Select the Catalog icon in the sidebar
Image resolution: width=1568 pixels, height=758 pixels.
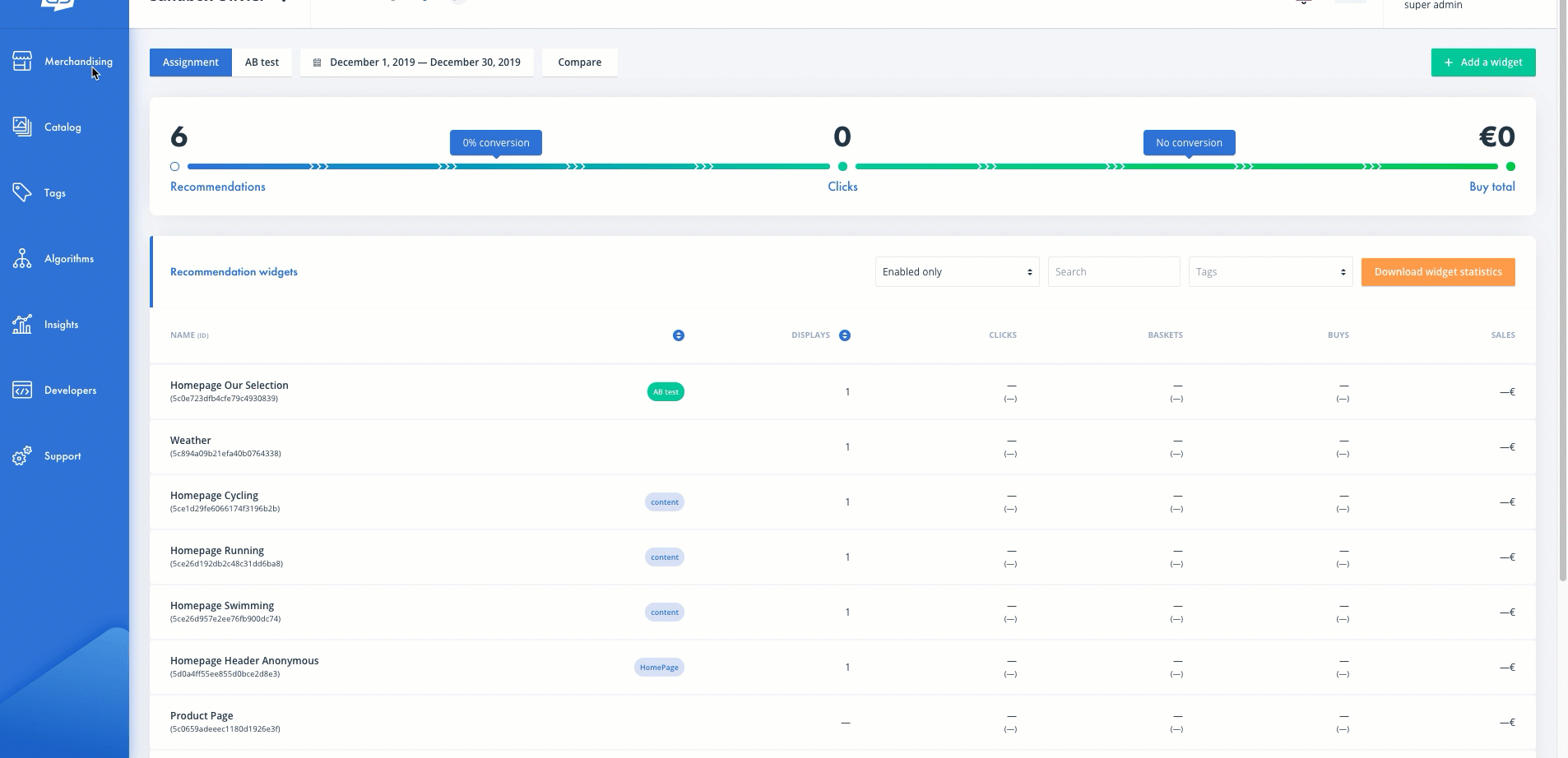22,126
